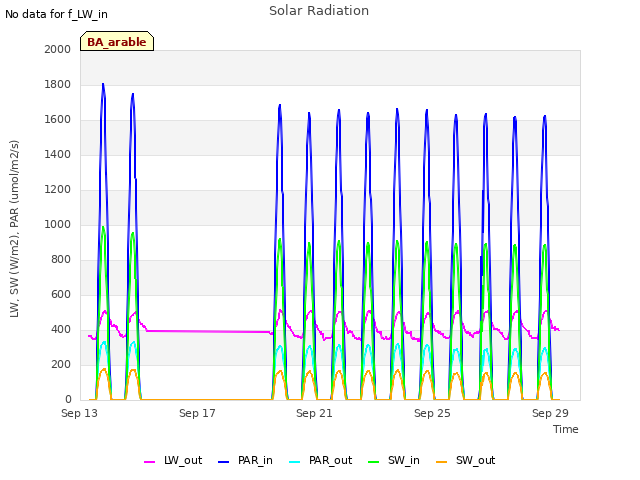The height and width of the screenshot is (480, 640).
Task: Click the Sep 25 x-axis label
Action: pyautogui.click(x=432, y=413)
